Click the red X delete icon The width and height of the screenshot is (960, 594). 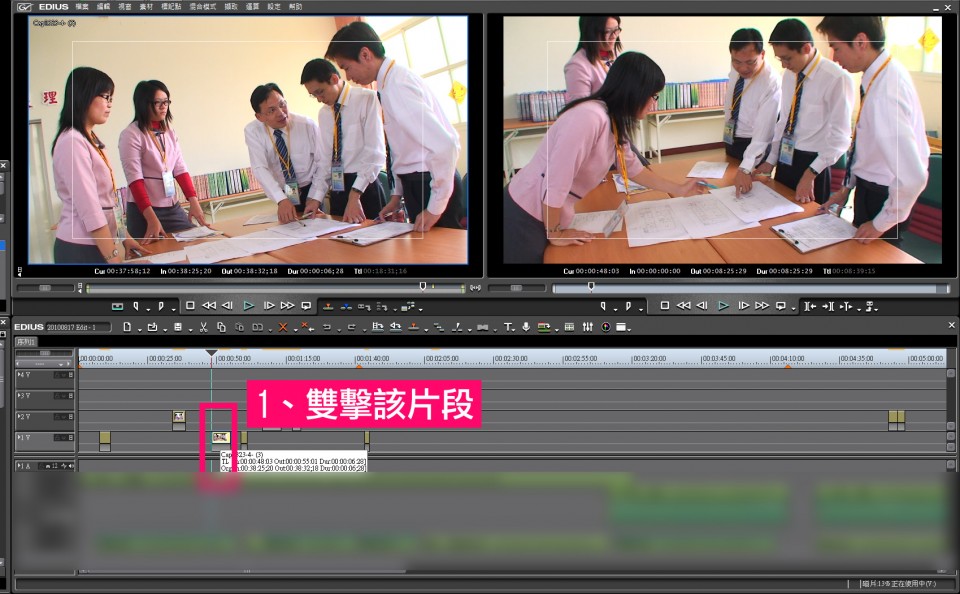283,327
